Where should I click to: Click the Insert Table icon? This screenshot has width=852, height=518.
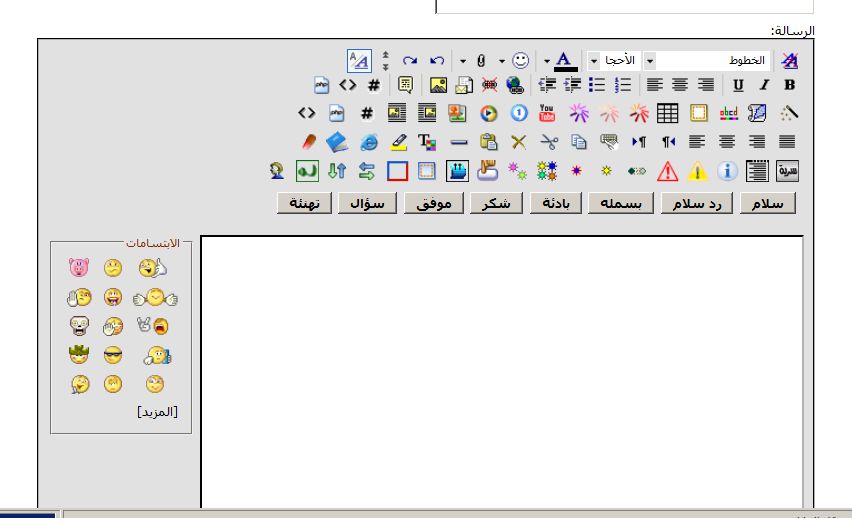(x=667, y=114)
